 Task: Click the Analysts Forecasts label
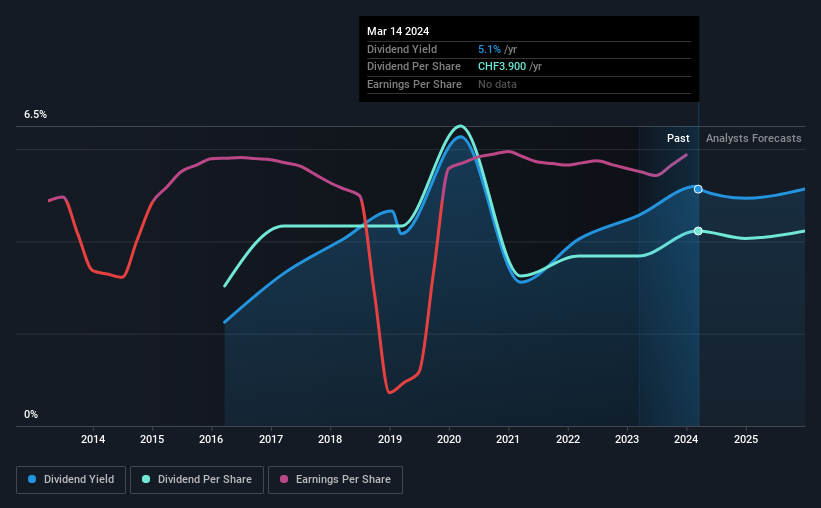[x=753, y=138]
